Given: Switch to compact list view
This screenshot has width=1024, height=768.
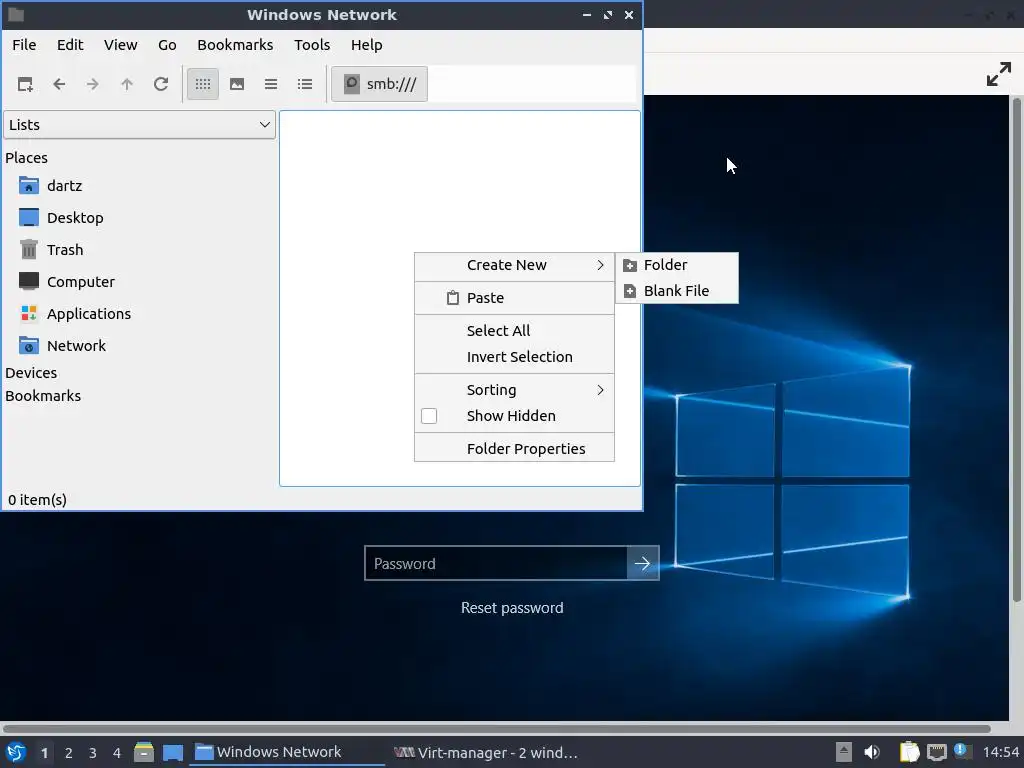Looking at the screenshot, I should click(271, 84).
